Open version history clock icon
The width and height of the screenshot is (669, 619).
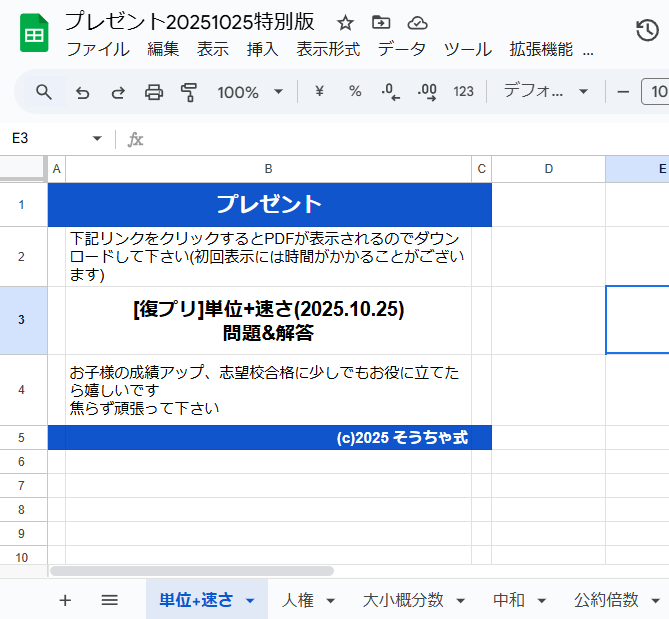(x=647, y=30)
